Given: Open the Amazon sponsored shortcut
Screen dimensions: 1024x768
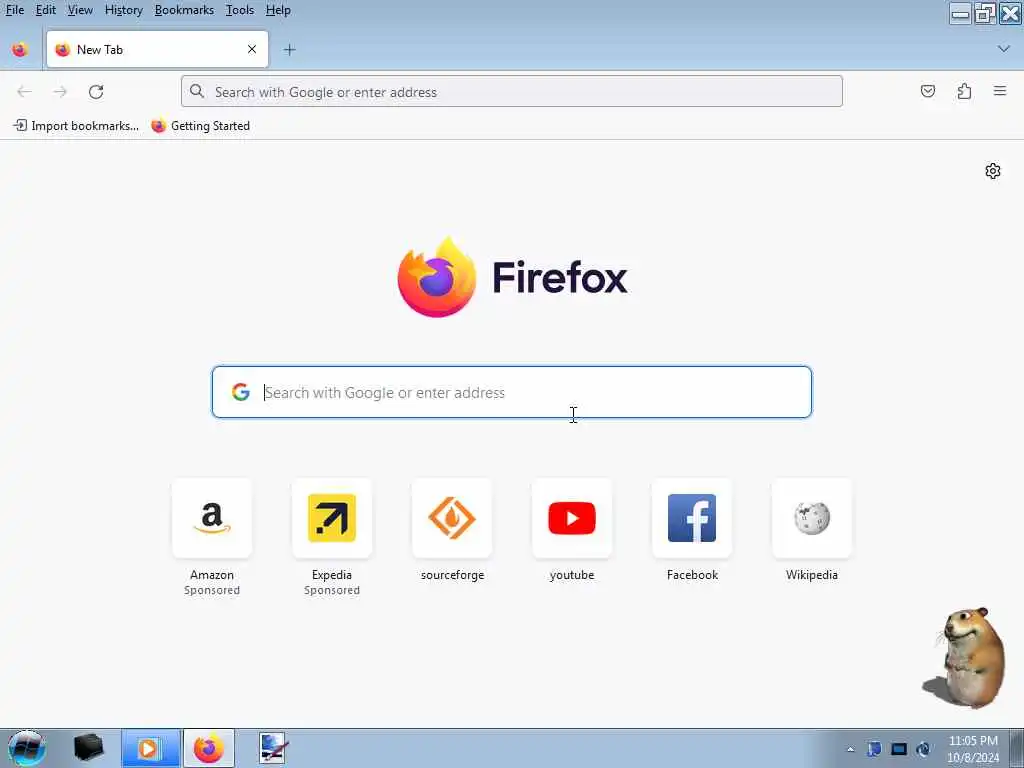Looking at the screenshot, I should pos(212,518).
